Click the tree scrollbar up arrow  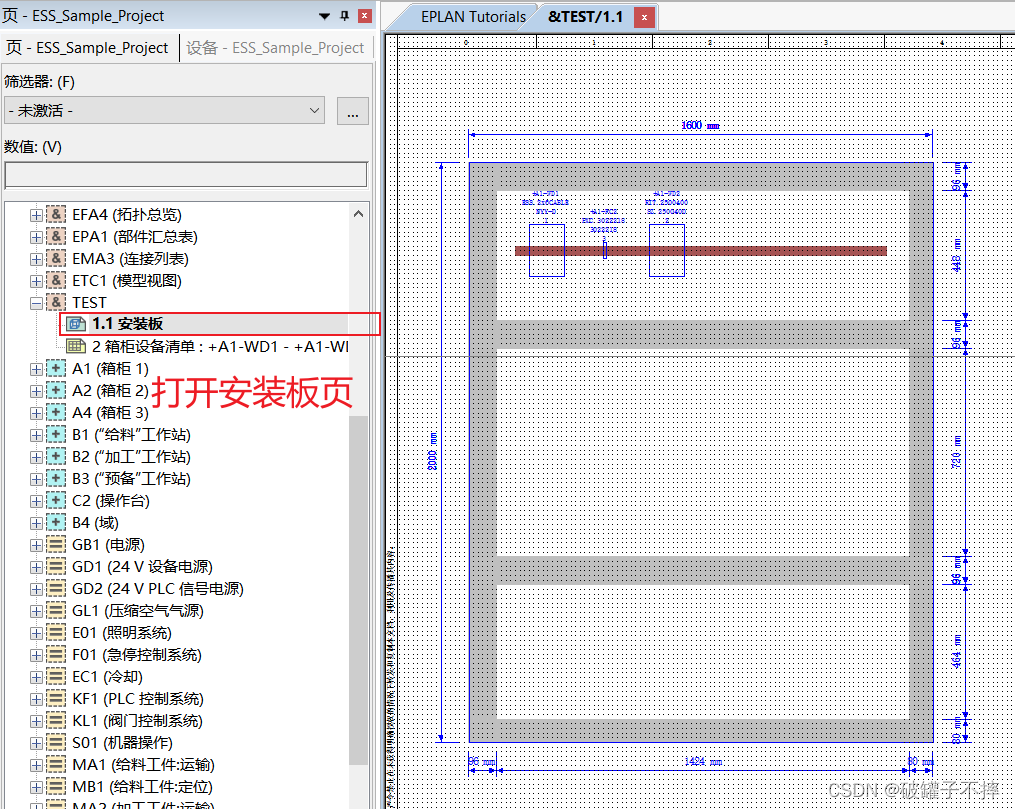click(x=359, y=213)
